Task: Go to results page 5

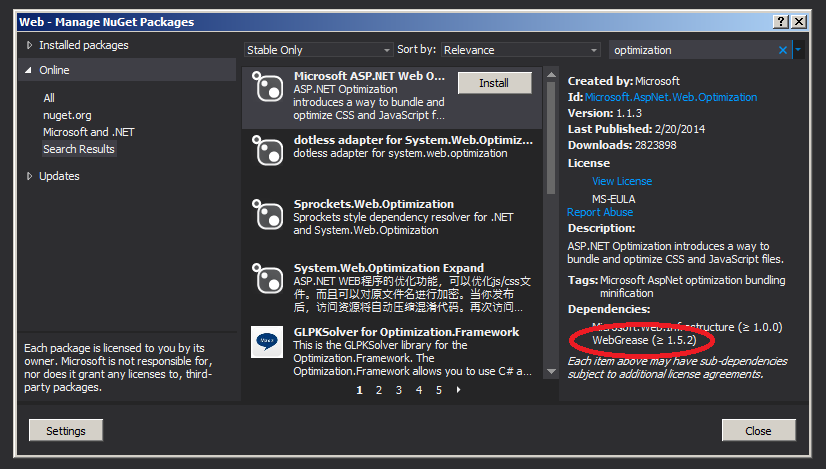Action: click(439, 390)
